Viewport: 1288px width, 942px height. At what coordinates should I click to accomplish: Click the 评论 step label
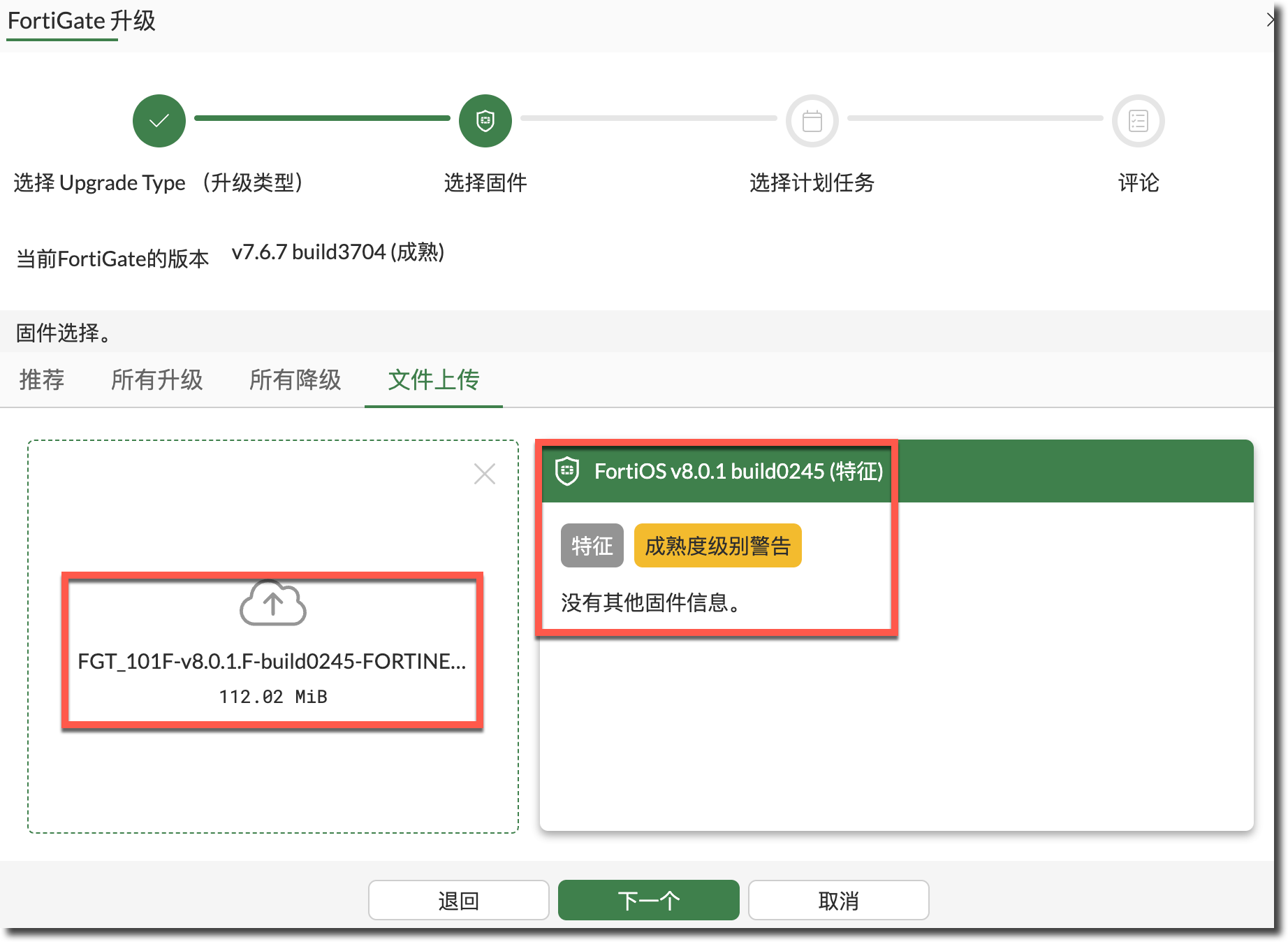[x=1139, y=182]
